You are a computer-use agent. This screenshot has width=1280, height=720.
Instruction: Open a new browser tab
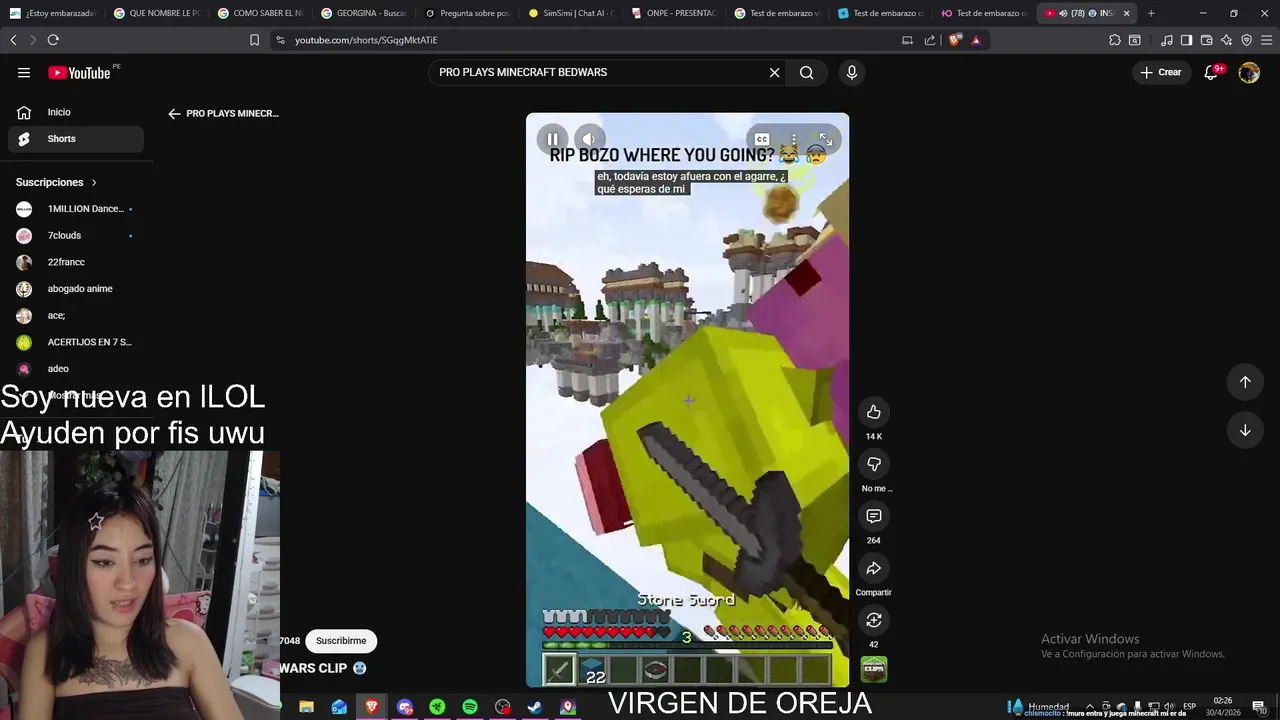pyautogui.click(x=1151, y=13)
